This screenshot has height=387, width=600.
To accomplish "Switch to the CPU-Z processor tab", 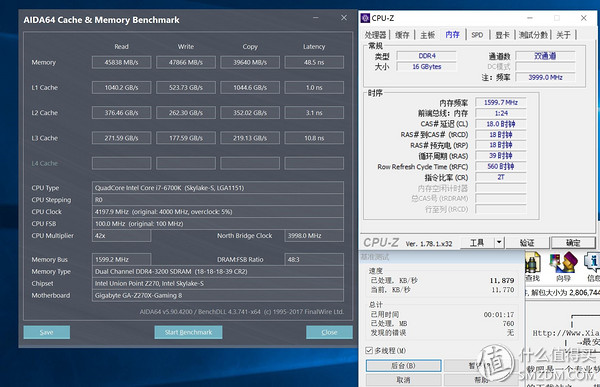I will 375,35.
